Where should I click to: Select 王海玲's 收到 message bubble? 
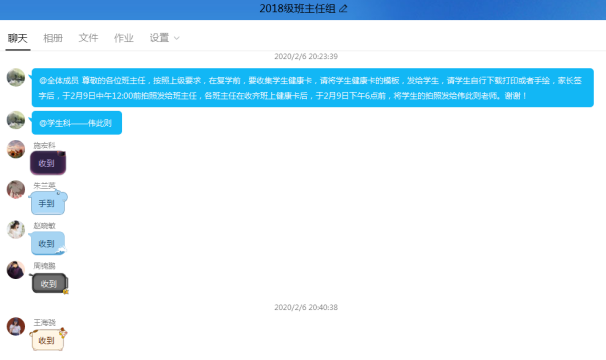pyautogui.click(x=48, y=340)
